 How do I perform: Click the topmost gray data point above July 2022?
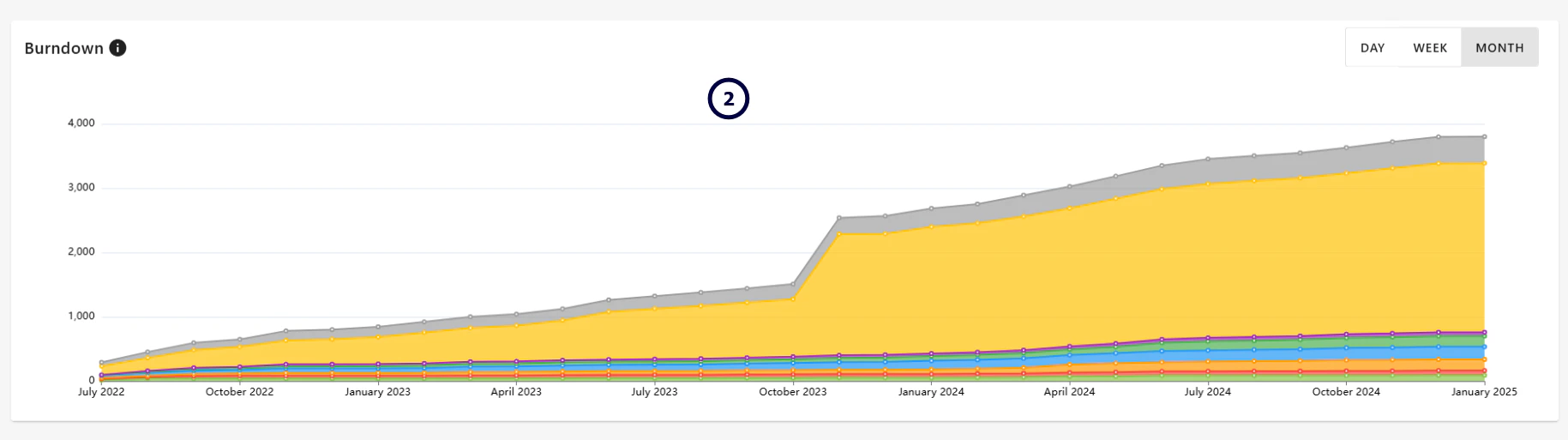click(x=101, y=363)
